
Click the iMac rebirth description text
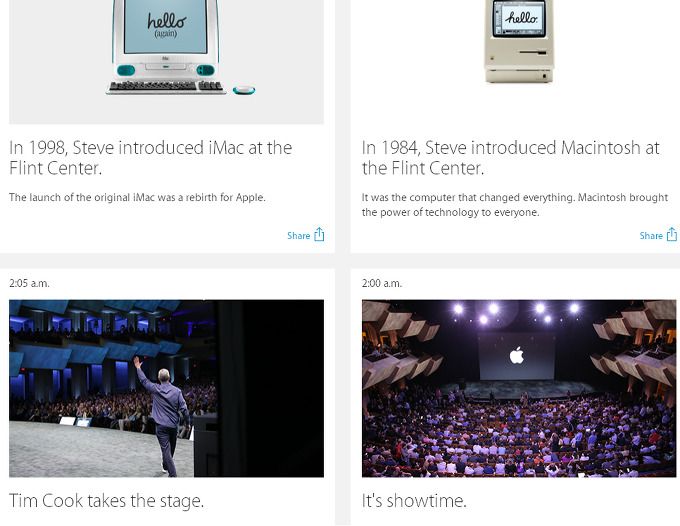137,197
